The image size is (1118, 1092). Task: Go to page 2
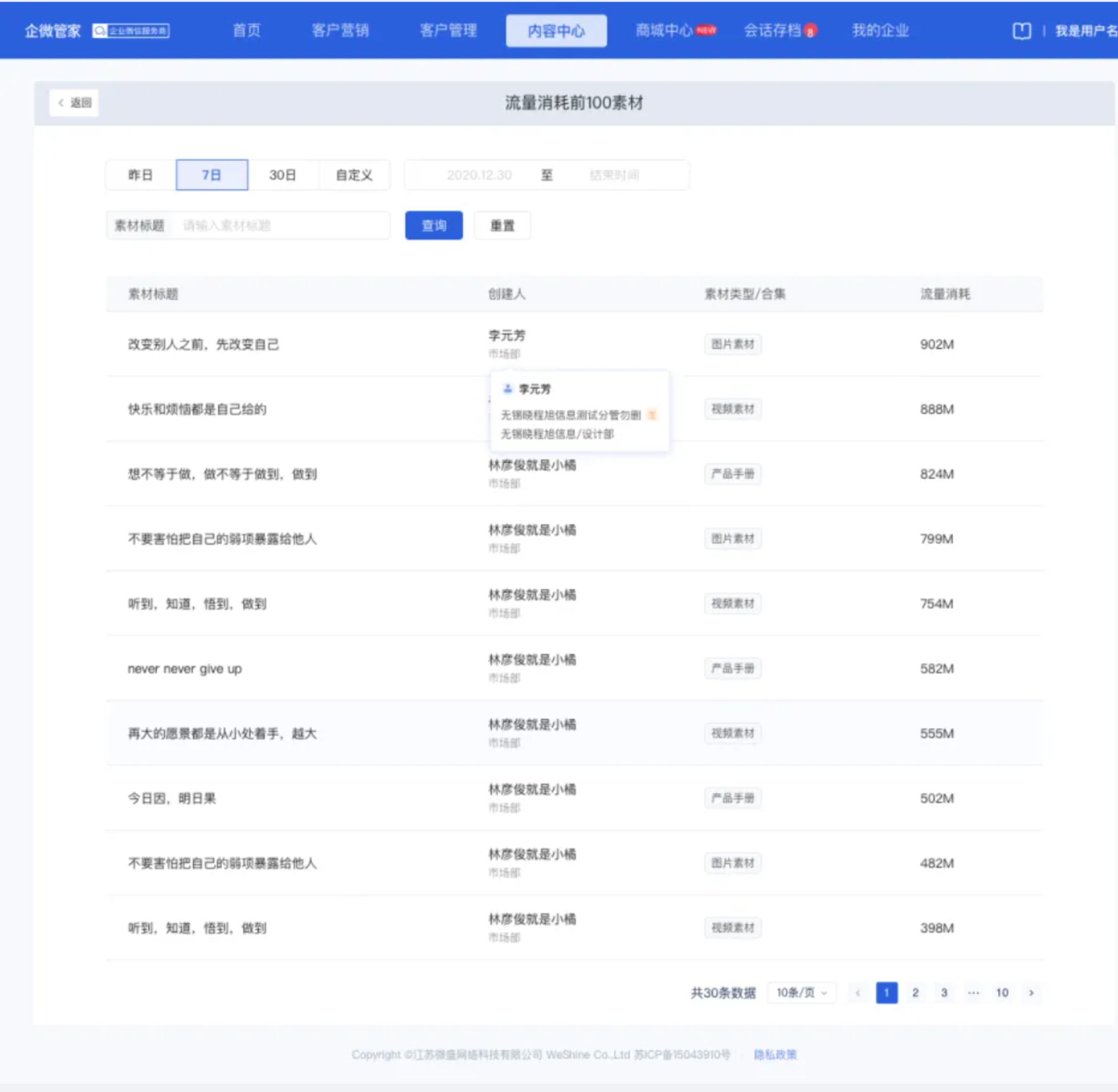click(x=915, y=993)
